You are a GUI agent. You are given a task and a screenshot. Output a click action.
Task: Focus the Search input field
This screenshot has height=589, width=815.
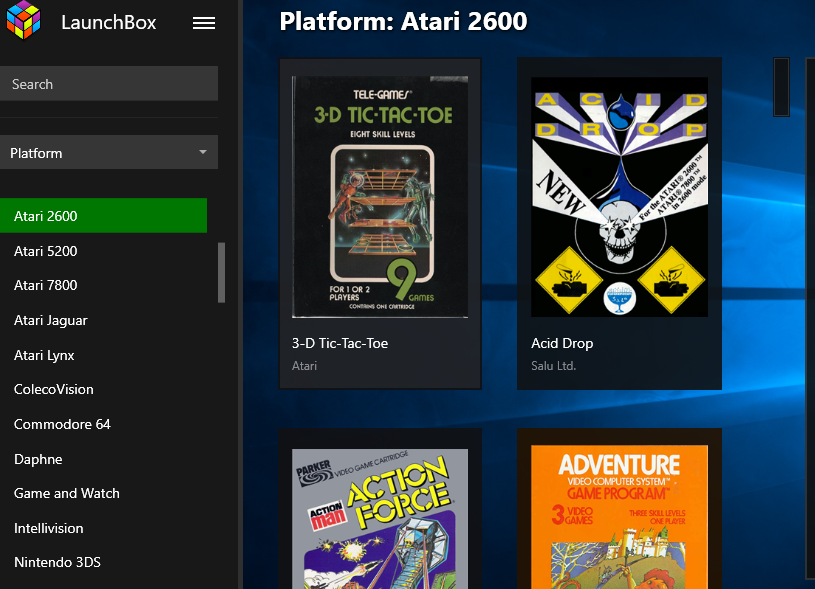[109, 83]
